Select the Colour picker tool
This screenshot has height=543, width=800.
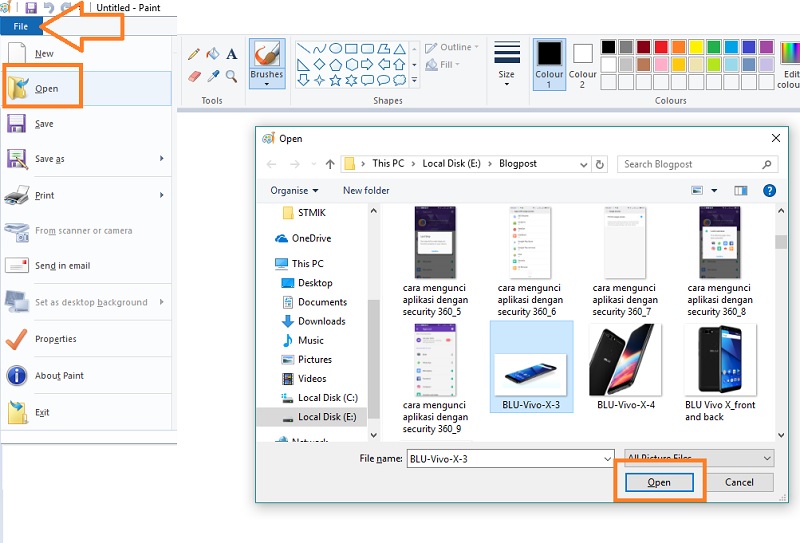(x=213, y=77)
